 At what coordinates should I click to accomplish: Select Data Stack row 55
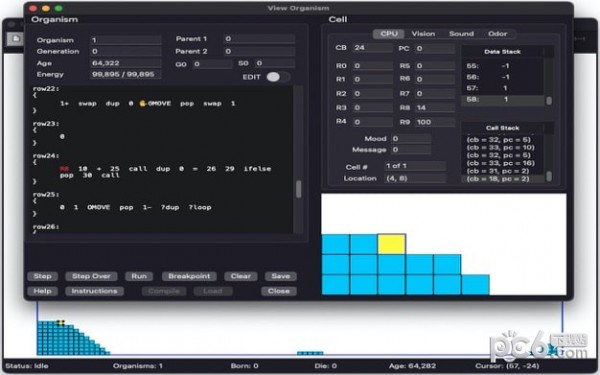pyautogui.click(x=503, y=66)
